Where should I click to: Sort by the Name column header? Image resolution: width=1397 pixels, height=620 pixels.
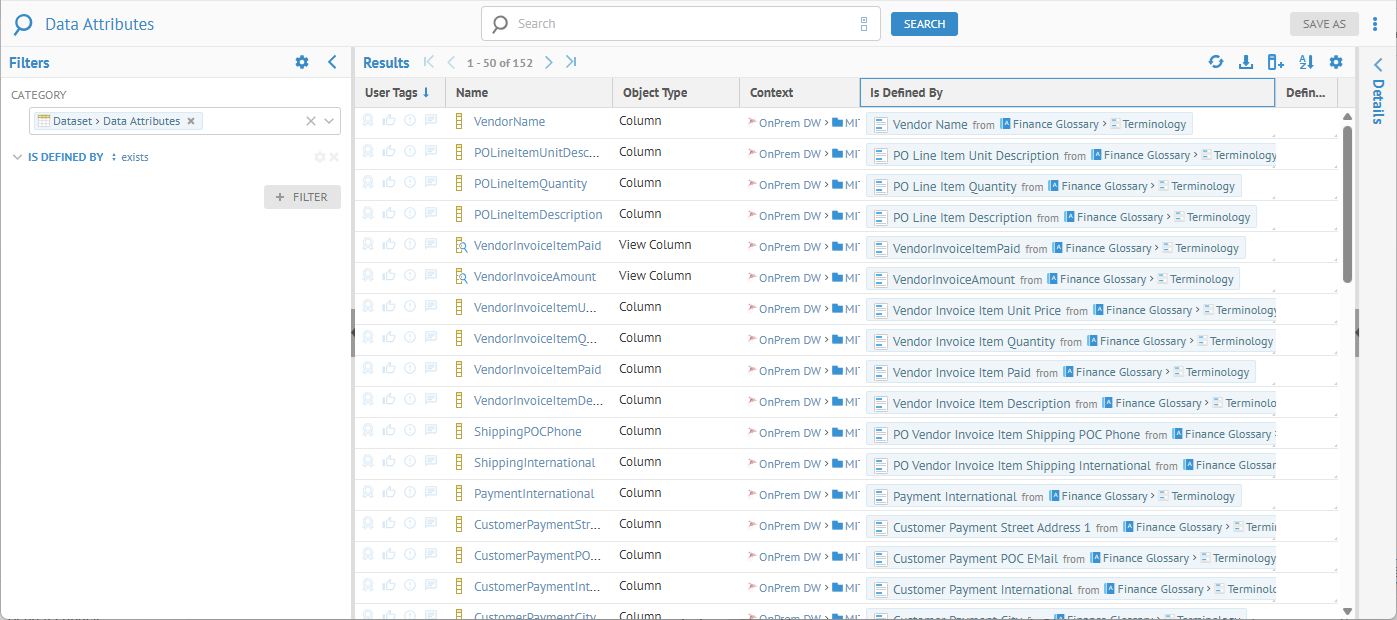[x=472, y=93]
